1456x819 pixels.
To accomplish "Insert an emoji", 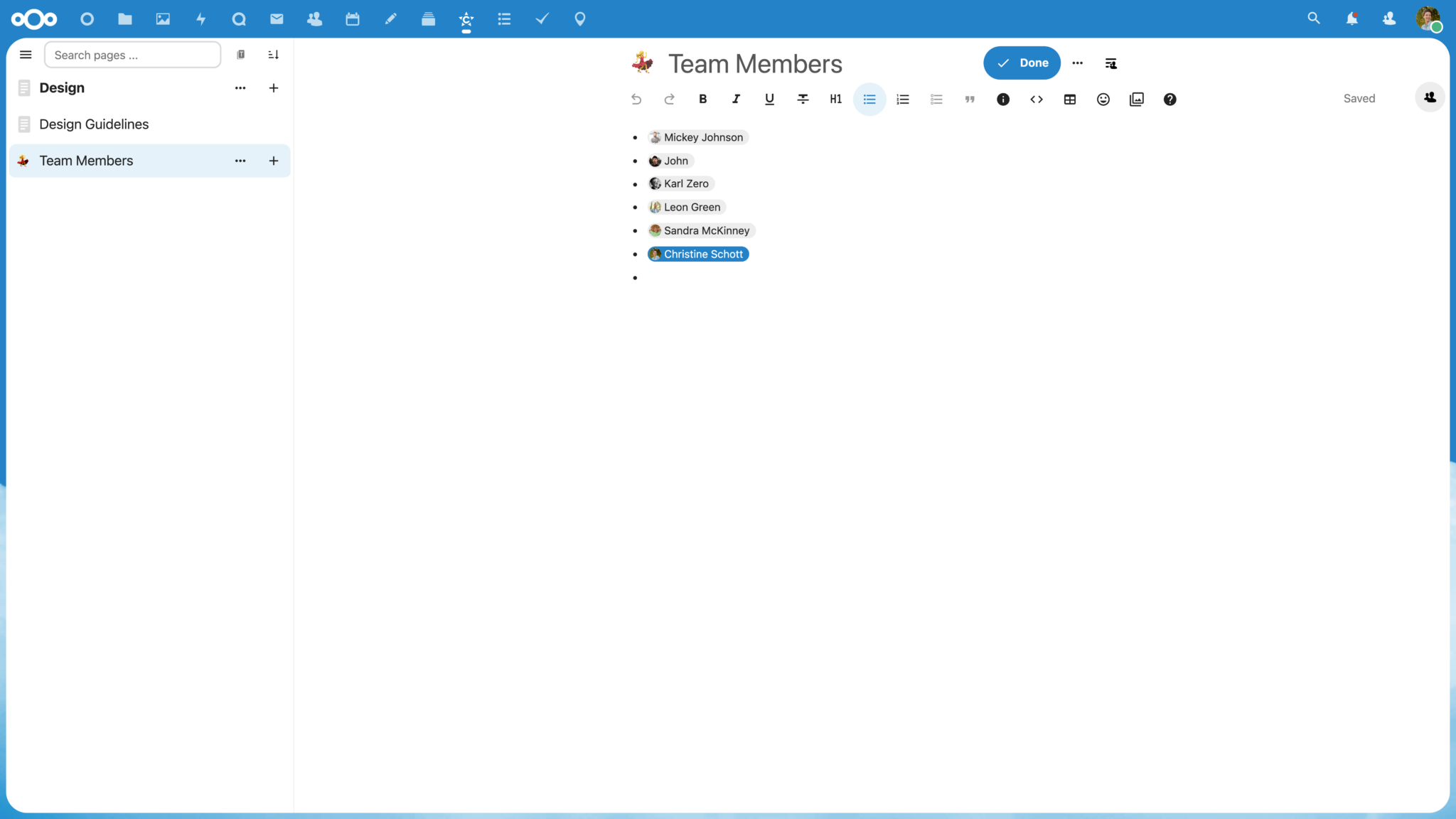I will [1103, 99].
